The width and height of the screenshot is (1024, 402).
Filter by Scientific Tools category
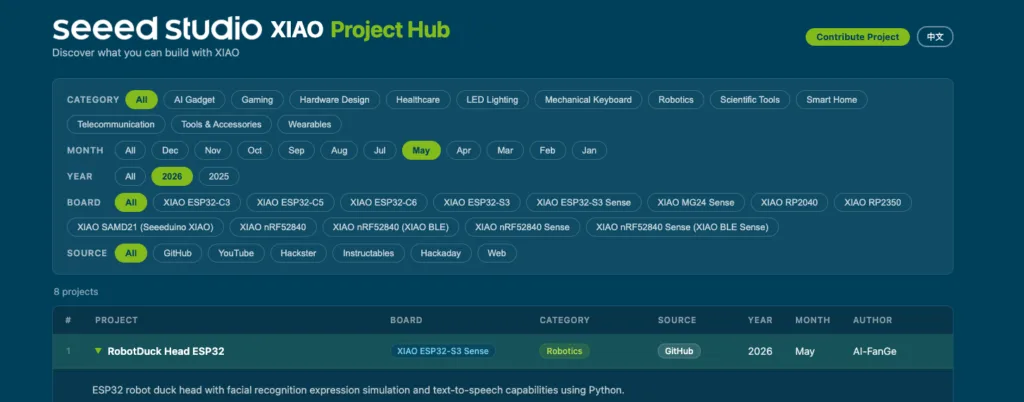pos(750,100)
